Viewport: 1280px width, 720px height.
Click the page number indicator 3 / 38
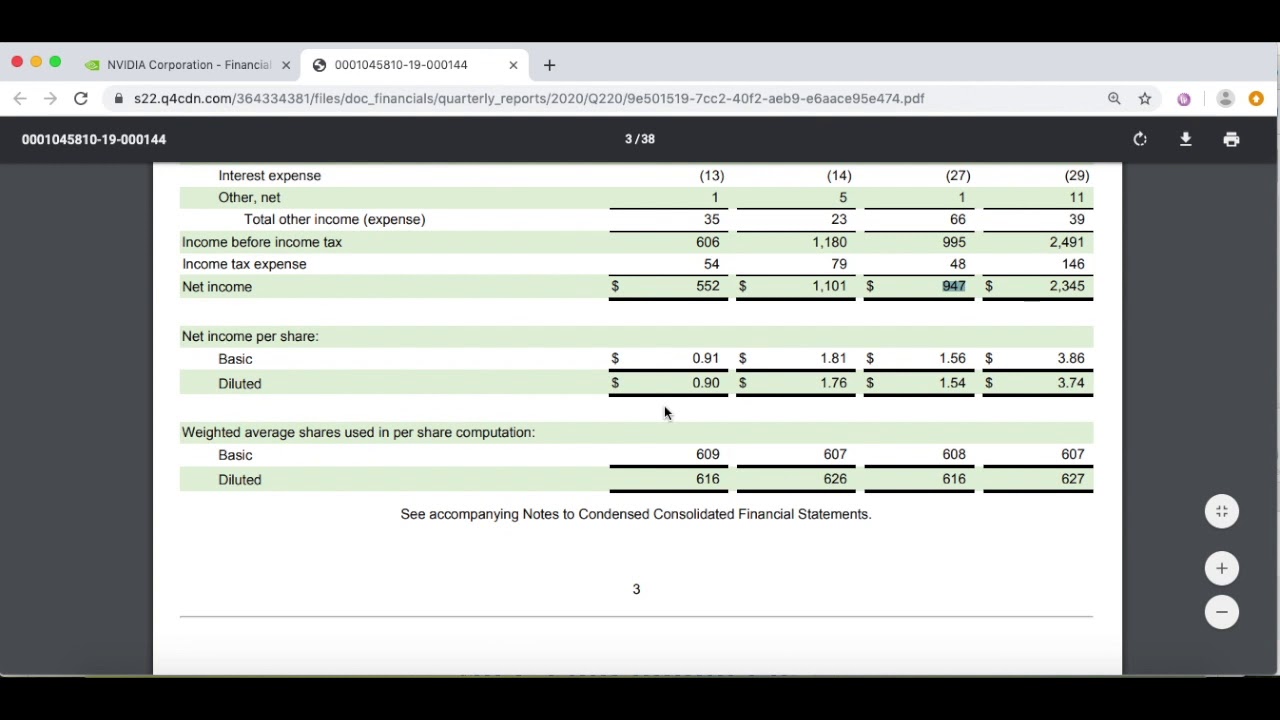pyautogui.click(x=640, y=139)
